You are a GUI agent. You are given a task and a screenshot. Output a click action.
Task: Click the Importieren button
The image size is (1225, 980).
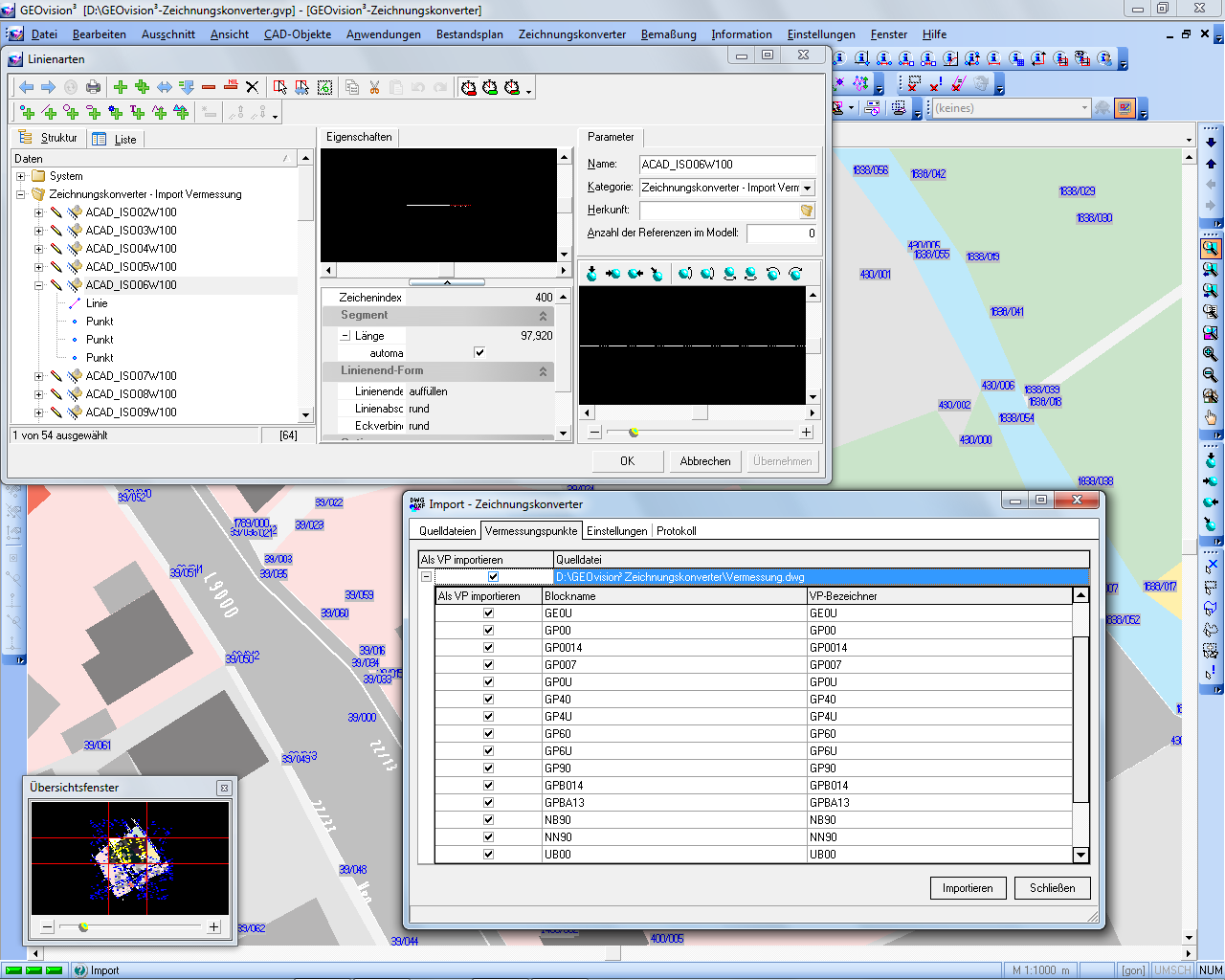click(968, 888)
